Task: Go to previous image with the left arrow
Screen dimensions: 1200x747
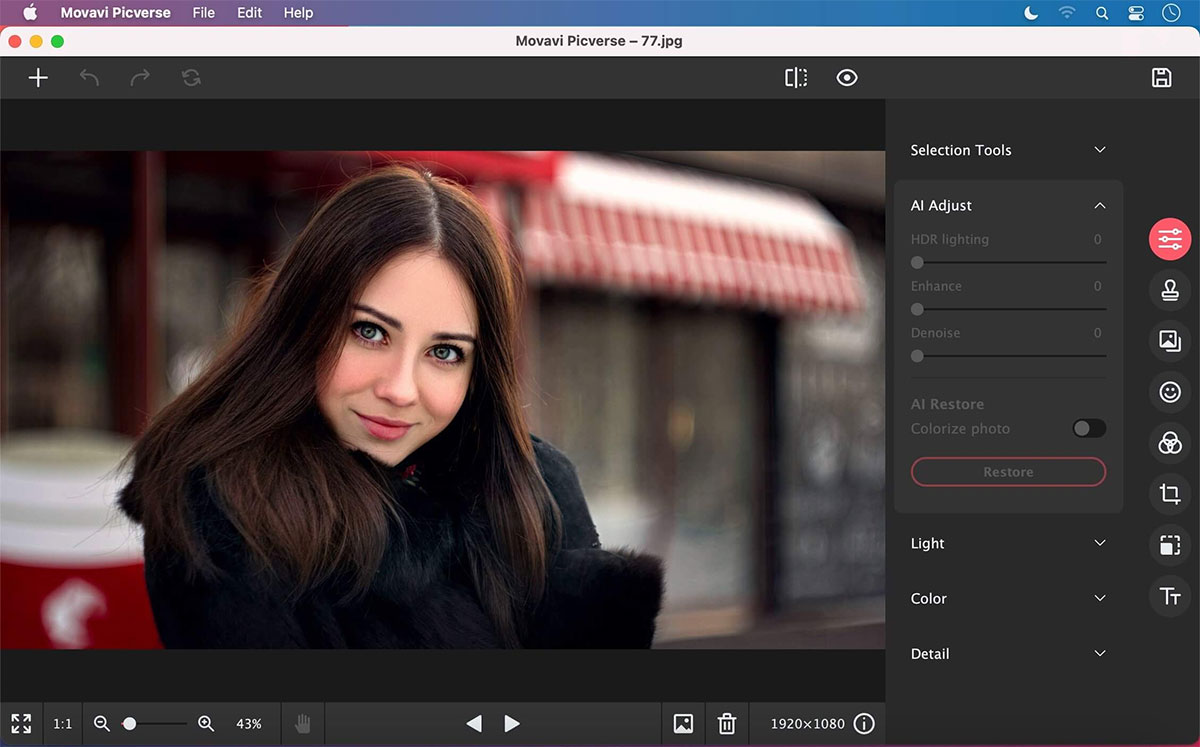Action: pos(474,723)
